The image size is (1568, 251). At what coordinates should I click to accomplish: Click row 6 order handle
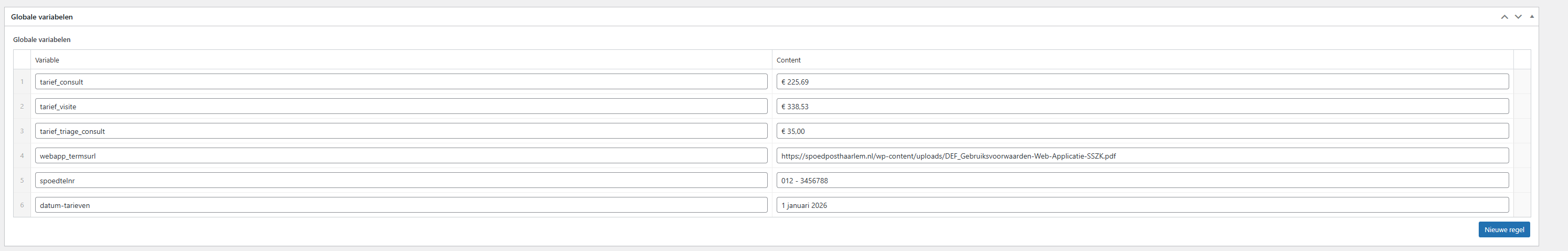[22, 205]
